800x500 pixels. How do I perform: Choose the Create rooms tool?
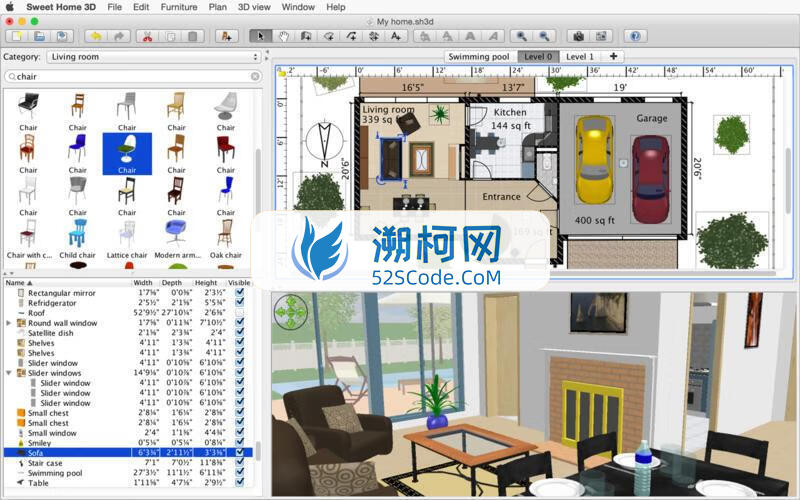coord(329,36)
